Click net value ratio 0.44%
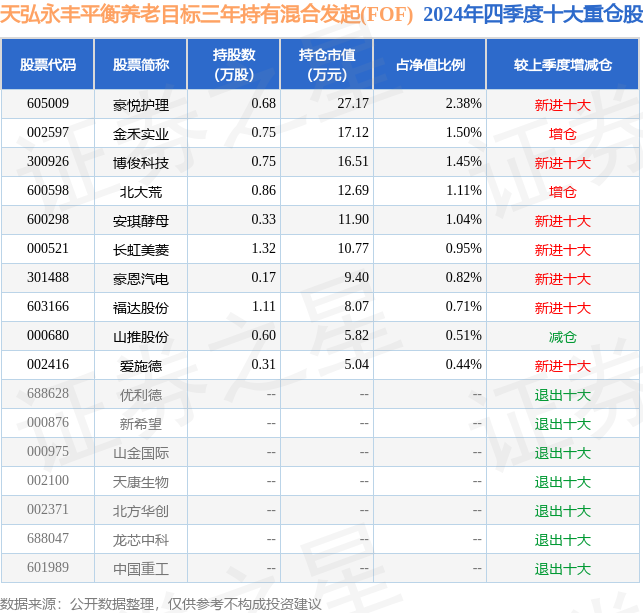 point(463,365)
